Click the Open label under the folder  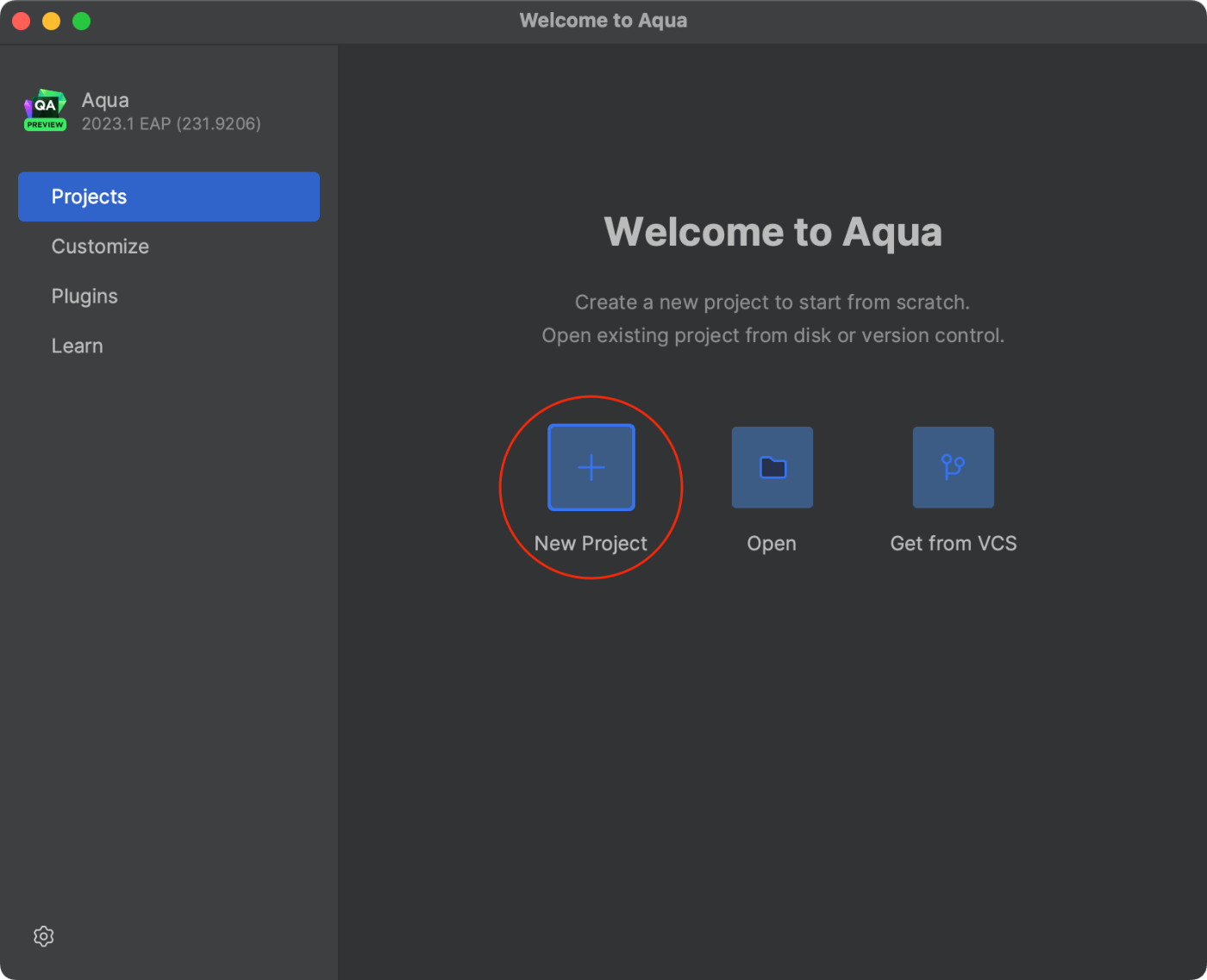[x=772, y=544]
